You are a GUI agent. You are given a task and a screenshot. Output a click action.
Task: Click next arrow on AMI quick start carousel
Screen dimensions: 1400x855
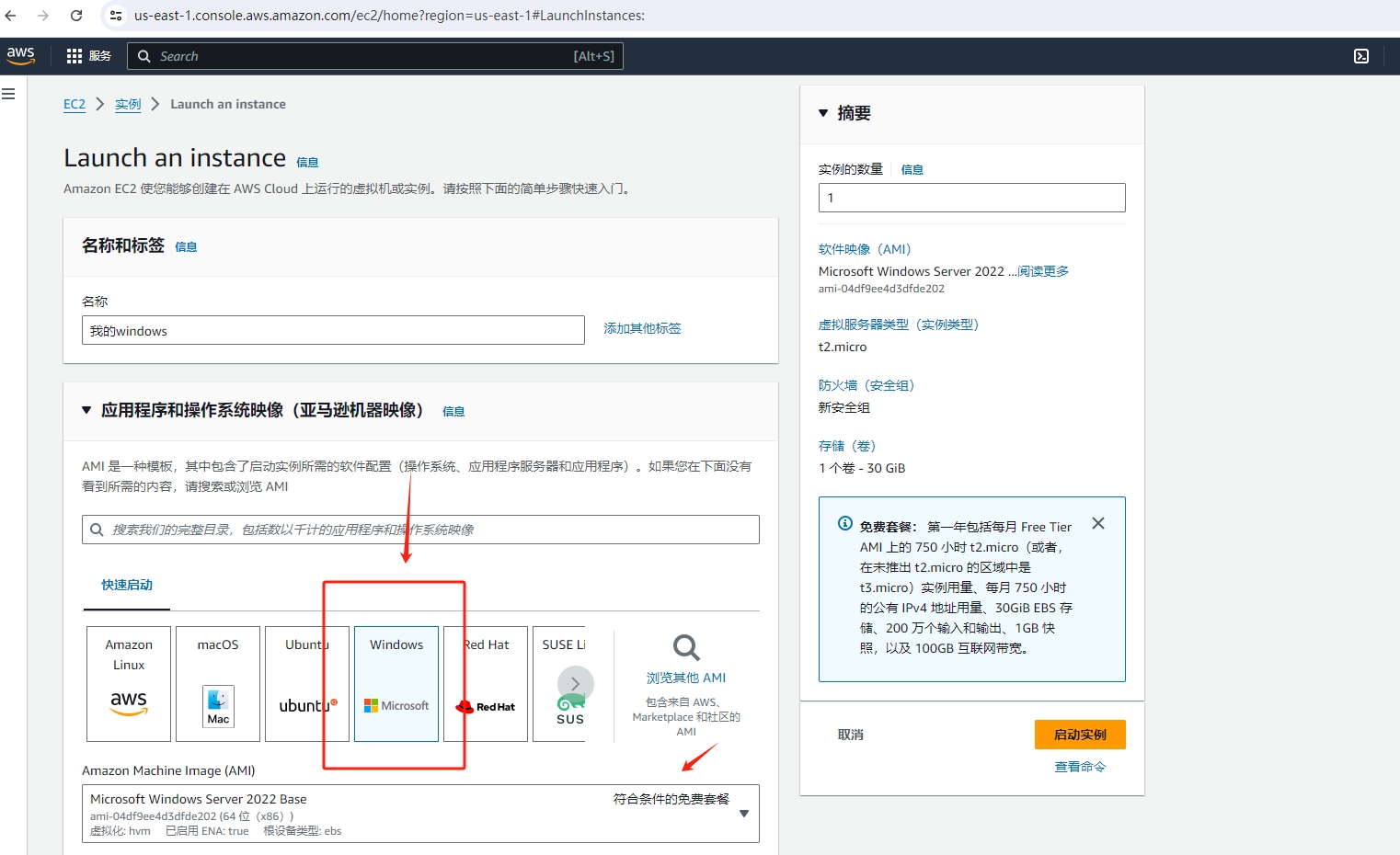click(576, 684)
